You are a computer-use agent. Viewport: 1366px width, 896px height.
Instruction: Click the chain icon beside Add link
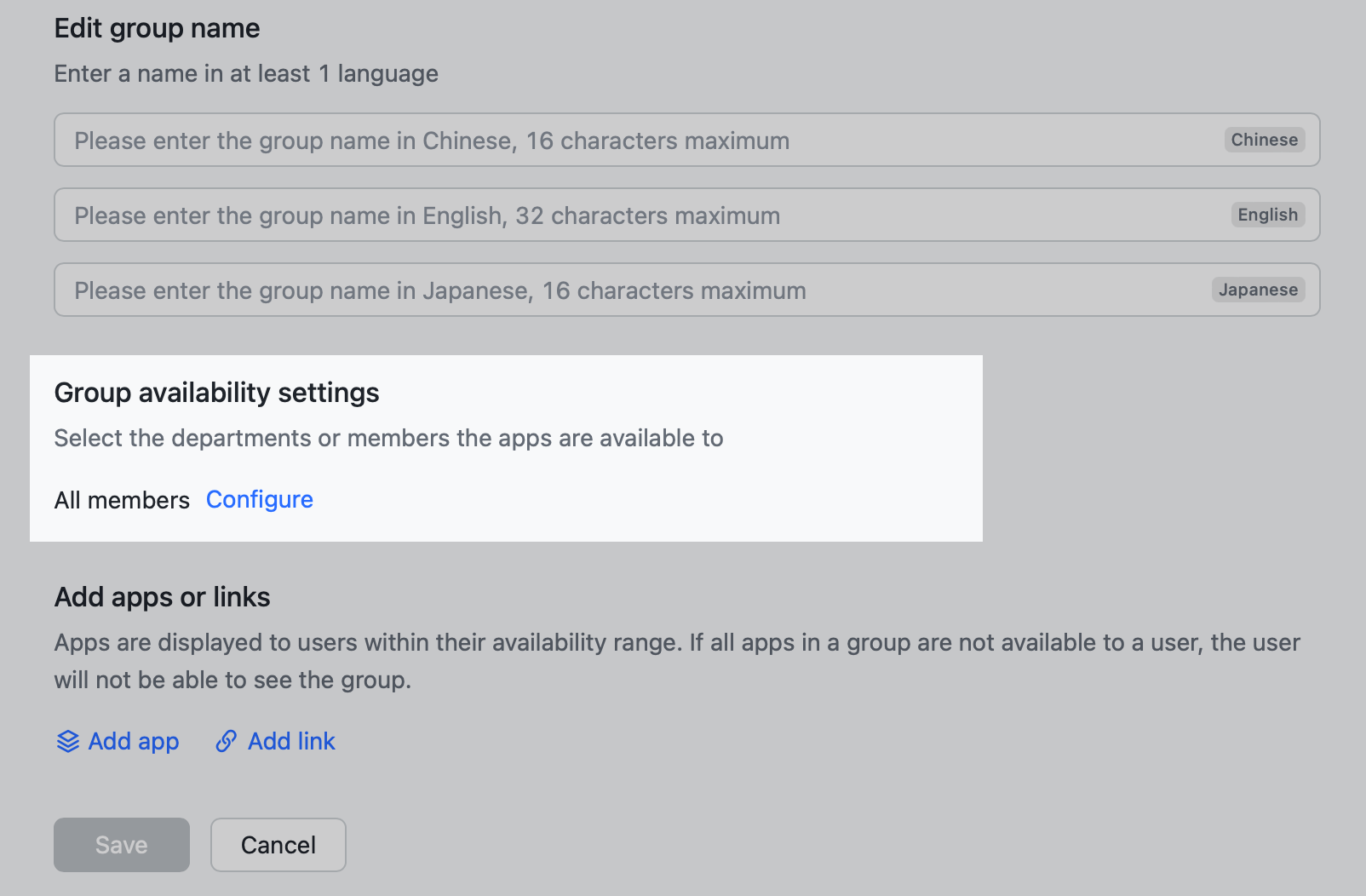click(x=226, y=742)
